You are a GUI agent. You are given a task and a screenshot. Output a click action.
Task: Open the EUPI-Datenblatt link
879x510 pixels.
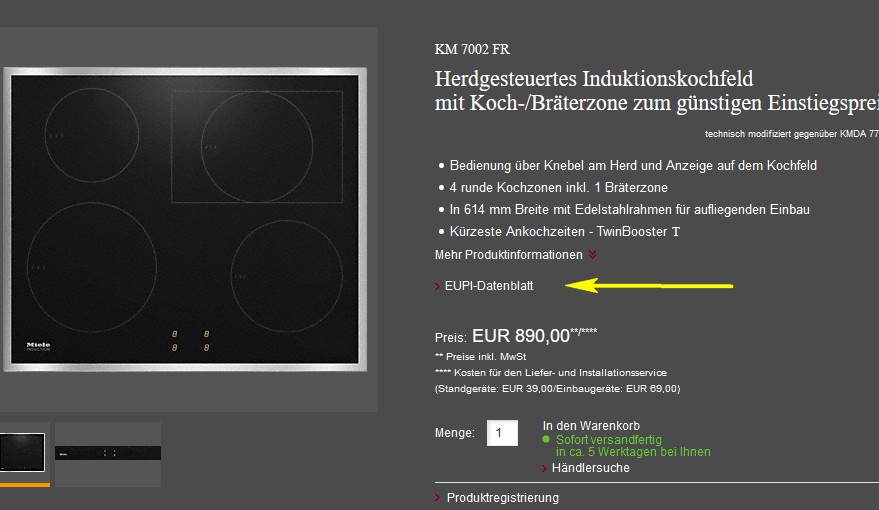click(x=489, y=286)
